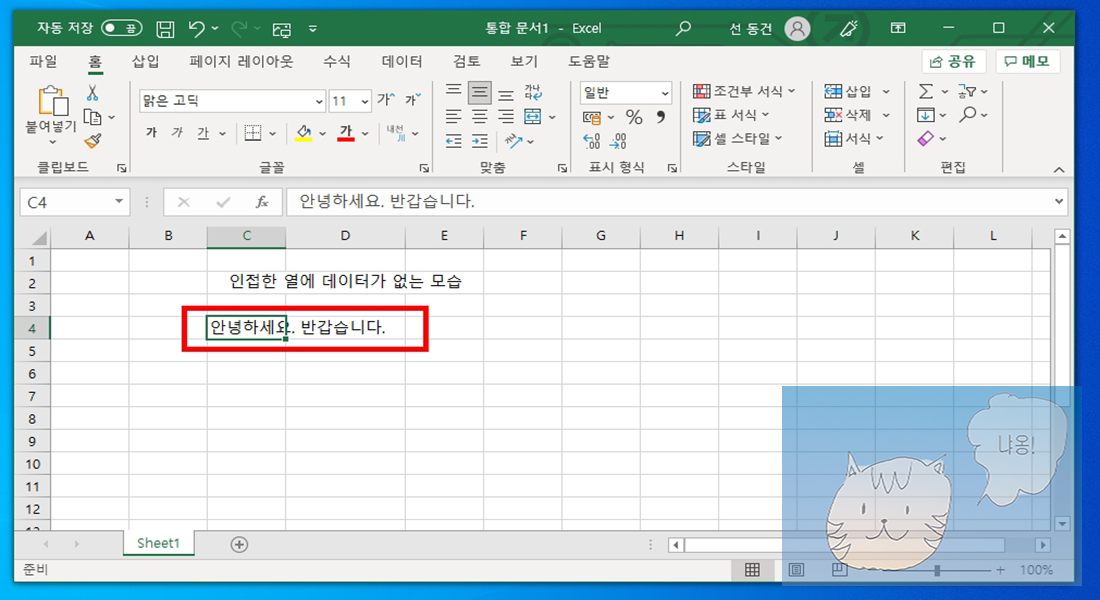Toggle Wrap Text
This screenshot has height=600, width=1100.
pyautogui.click(x=533, y=92)
